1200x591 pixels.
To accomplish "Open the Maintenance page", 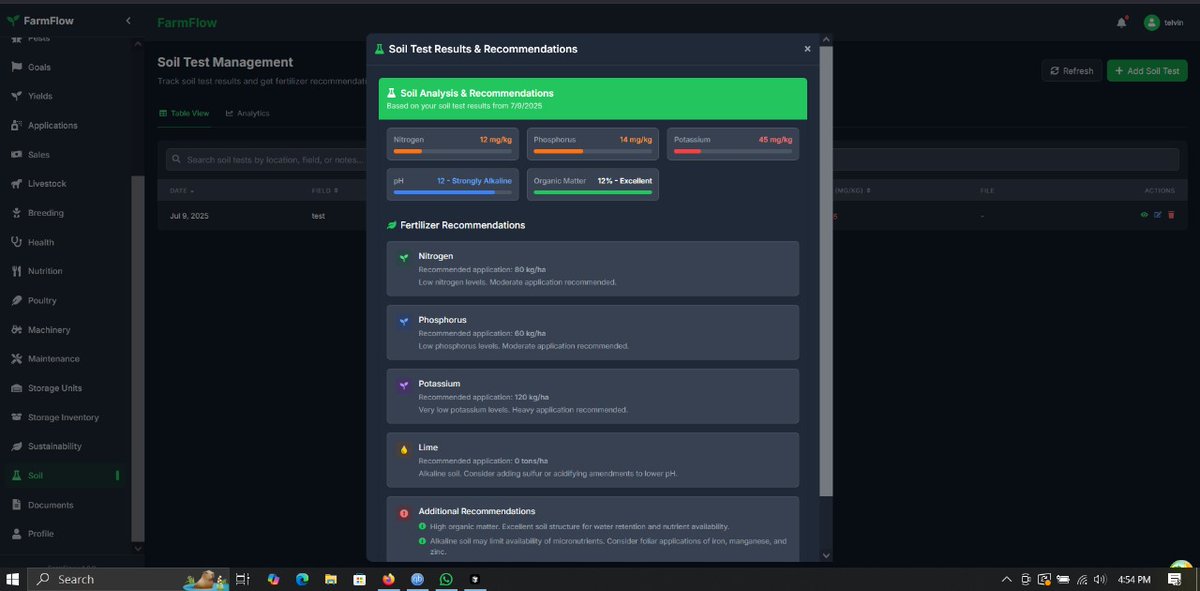I will pos(53,359).
